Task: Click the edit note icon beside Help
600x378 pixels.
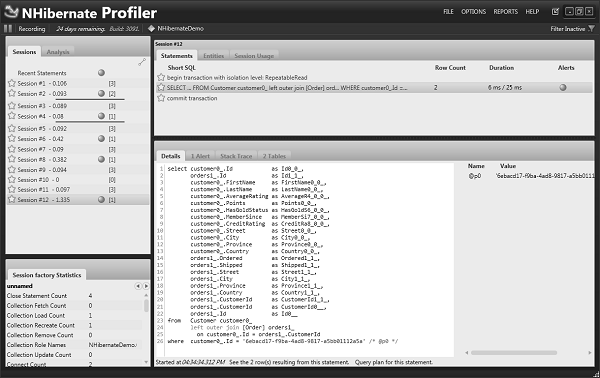Action: (555, 11)
